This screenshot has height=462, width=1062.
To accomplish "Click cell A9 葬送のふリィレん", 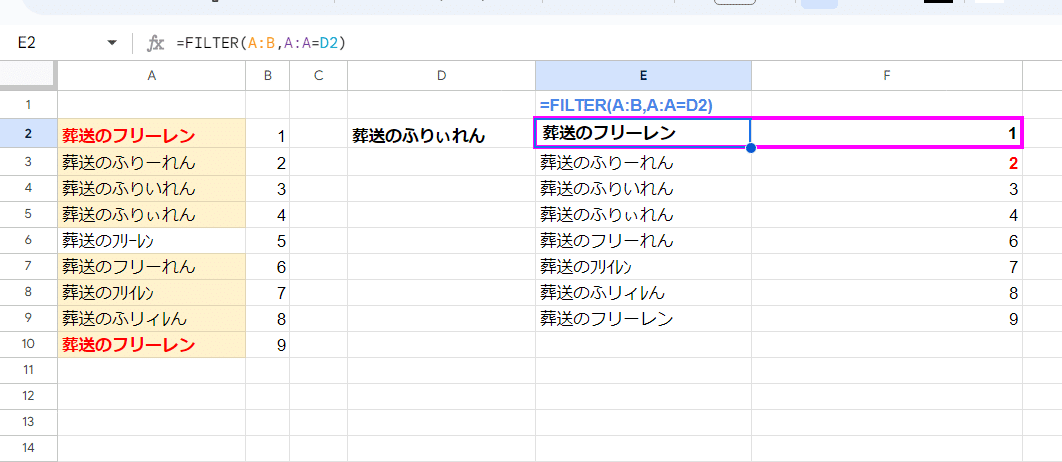I will coord(152,318).
